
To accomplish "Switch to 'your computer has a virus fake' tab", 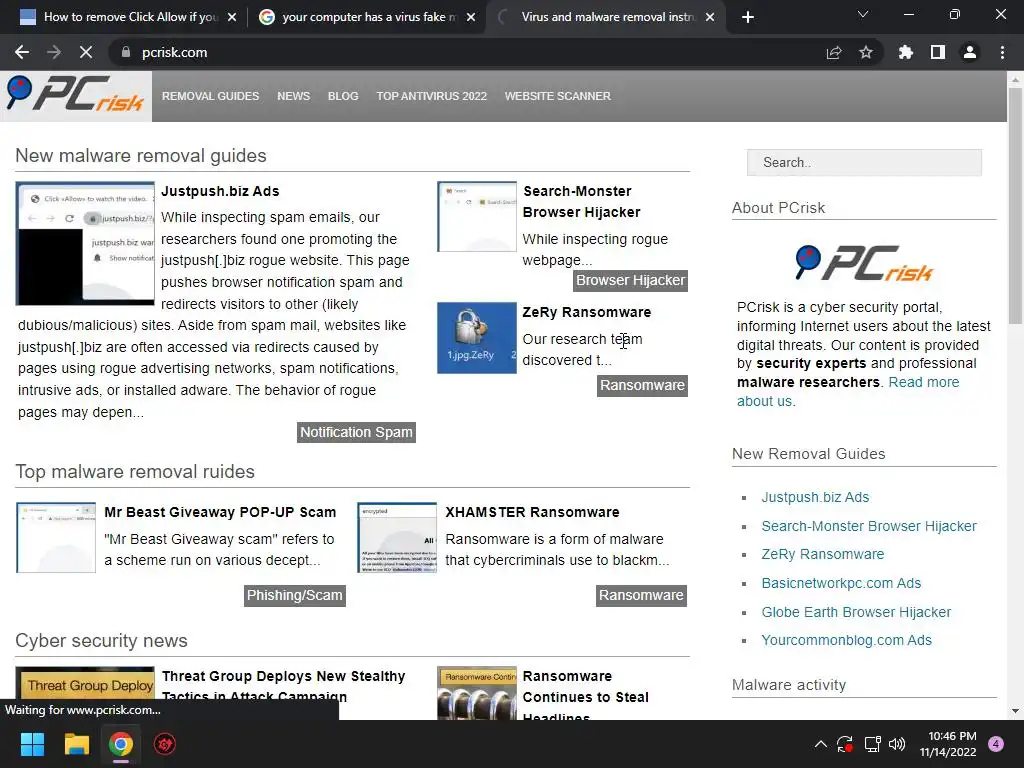I will (x=366, y=17).
